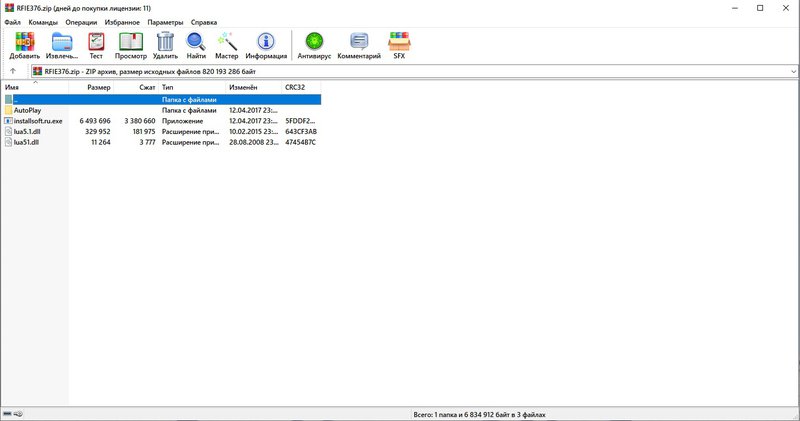800x421 pixels.
Task: Click the SFX archive tool icon
Action: (399, 41)
